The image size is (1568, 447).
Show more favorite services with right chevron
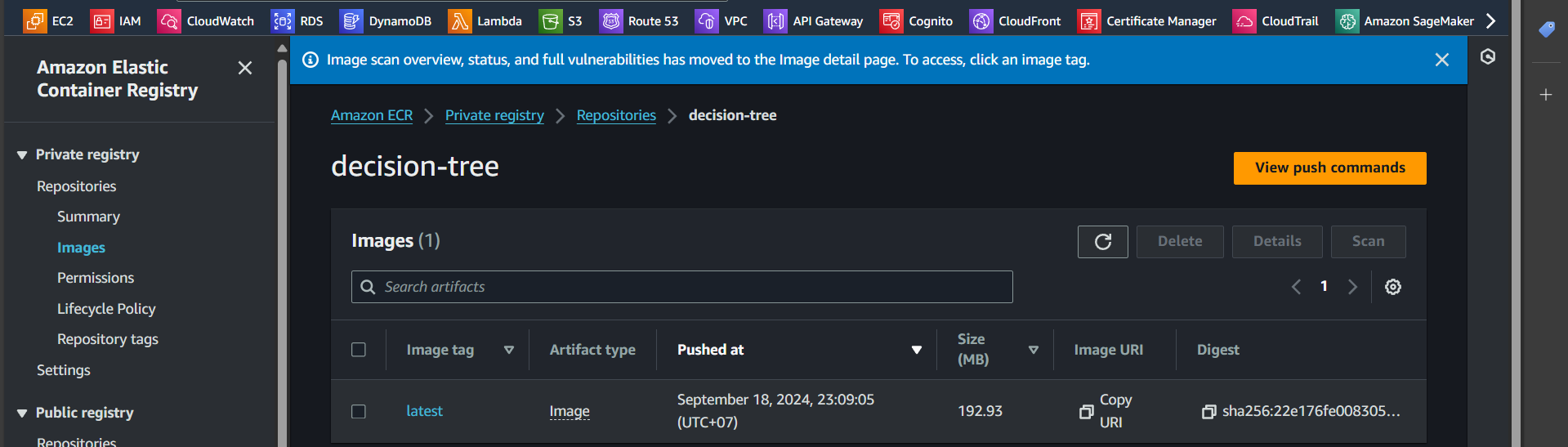point(1491,20)
